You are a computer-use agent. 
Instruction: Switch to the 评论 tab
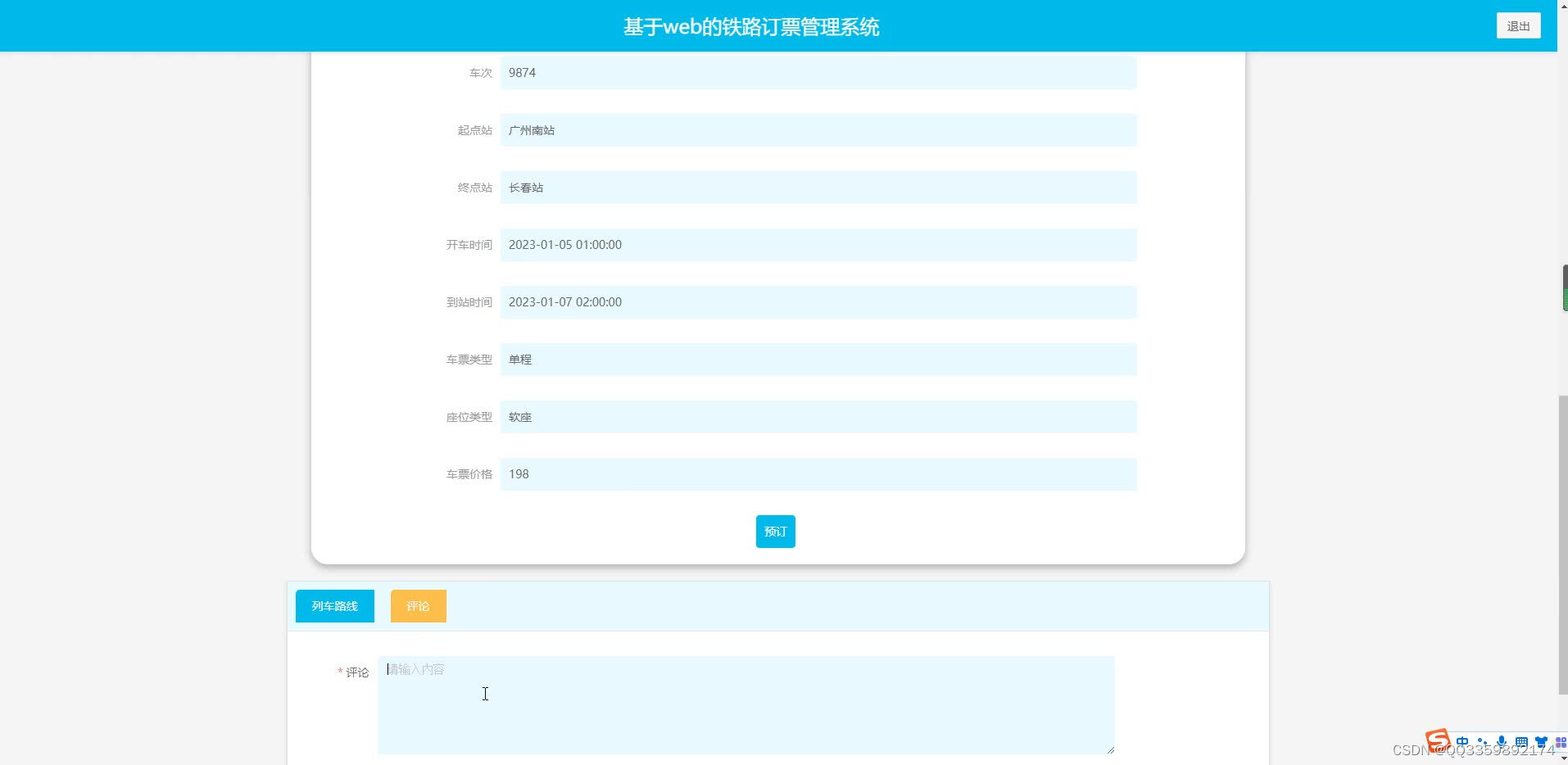pos(418,606)
